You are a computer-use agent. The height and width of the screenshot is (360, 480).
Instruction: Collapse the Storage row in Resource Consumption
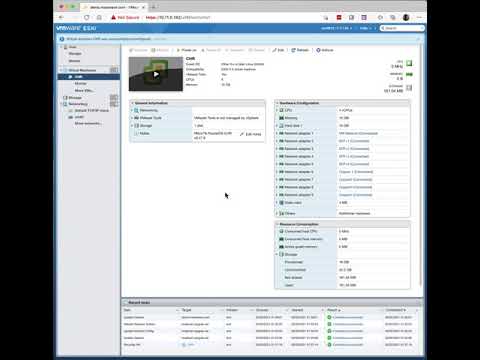coord(277,254)
